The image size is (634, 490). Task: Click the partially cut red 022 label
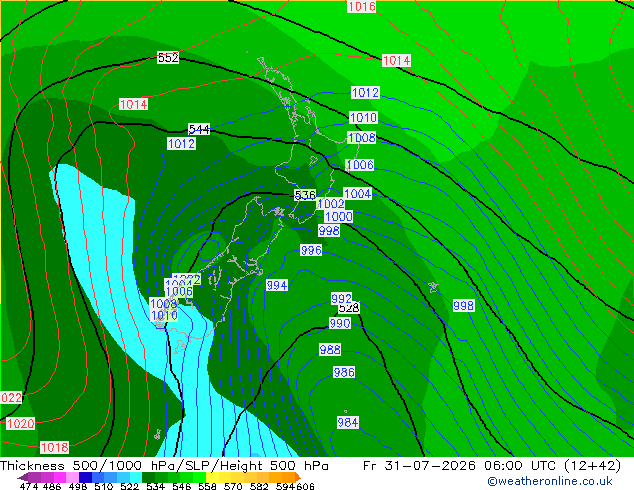click(11, 398)
